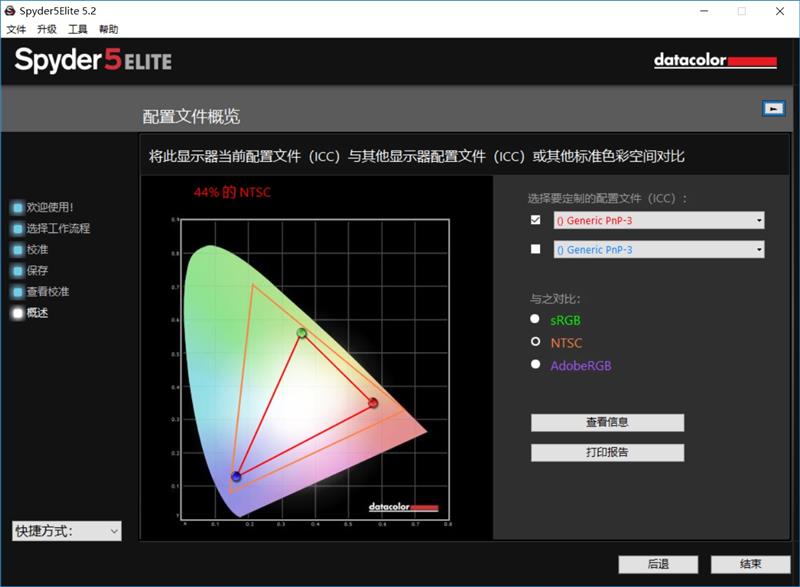The height and width of the screenshot is (587, 800).
Task: Click the 打印报告 button
Action: [608, 452]
